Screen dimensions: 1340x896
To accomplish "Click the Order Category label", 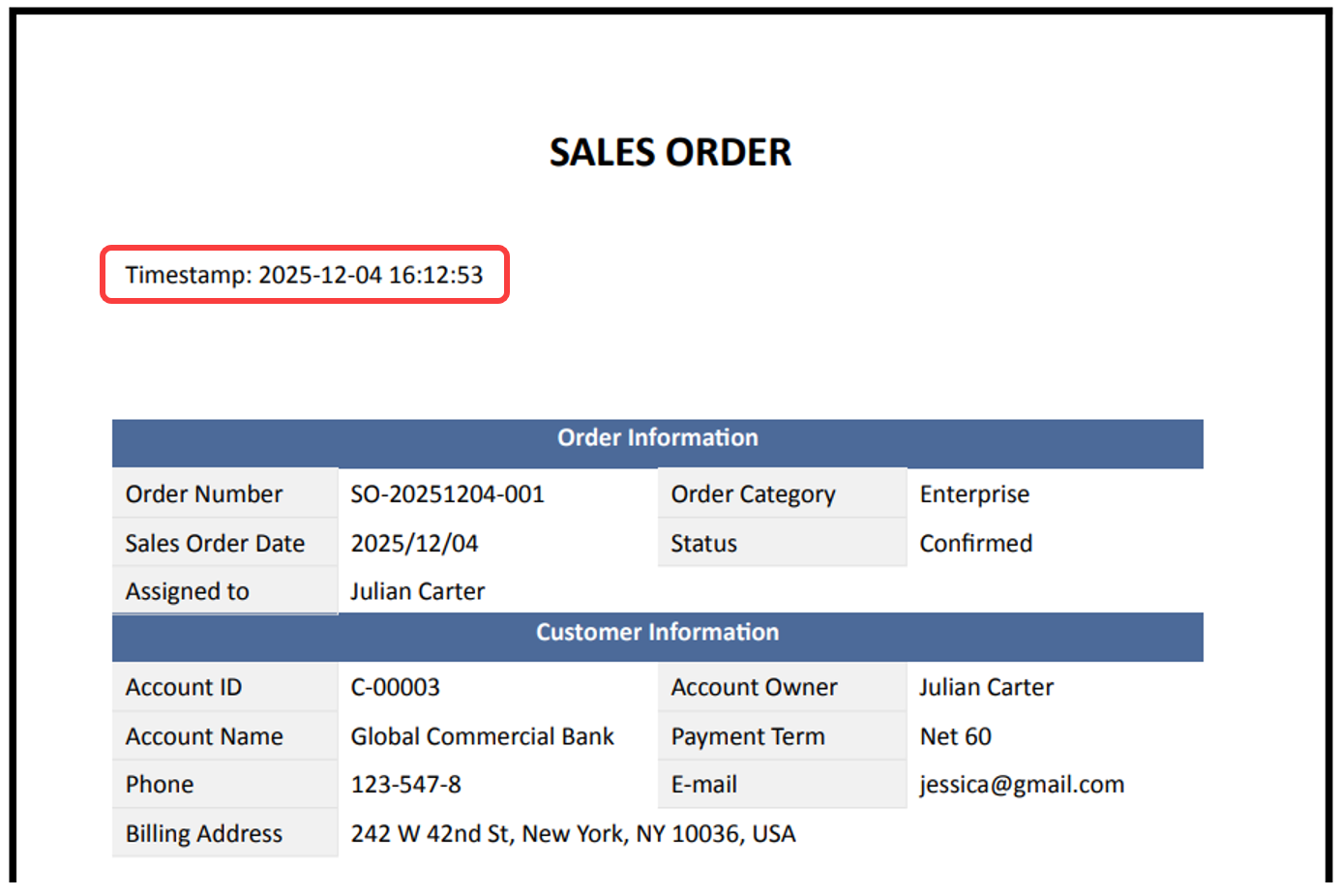I will coord(753,494).
